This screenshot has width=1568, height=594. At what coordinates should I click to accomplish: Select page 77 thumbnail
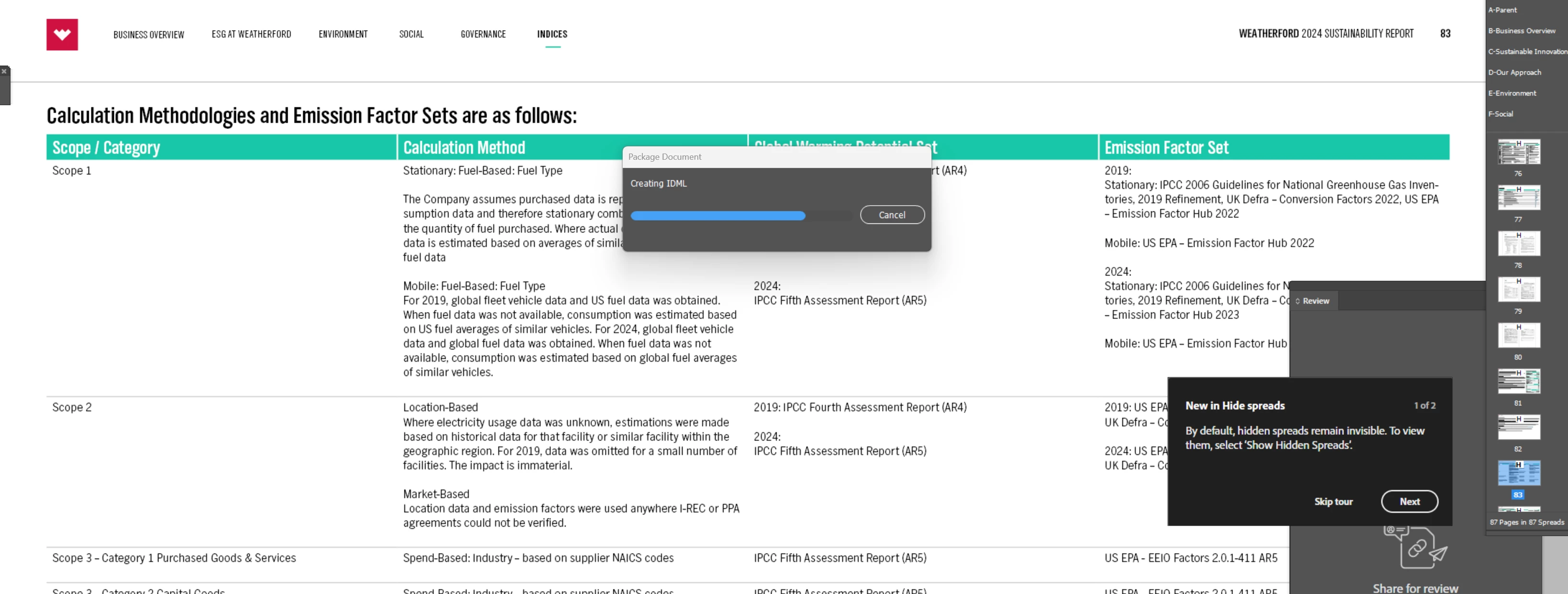(x=1519, y=198)
